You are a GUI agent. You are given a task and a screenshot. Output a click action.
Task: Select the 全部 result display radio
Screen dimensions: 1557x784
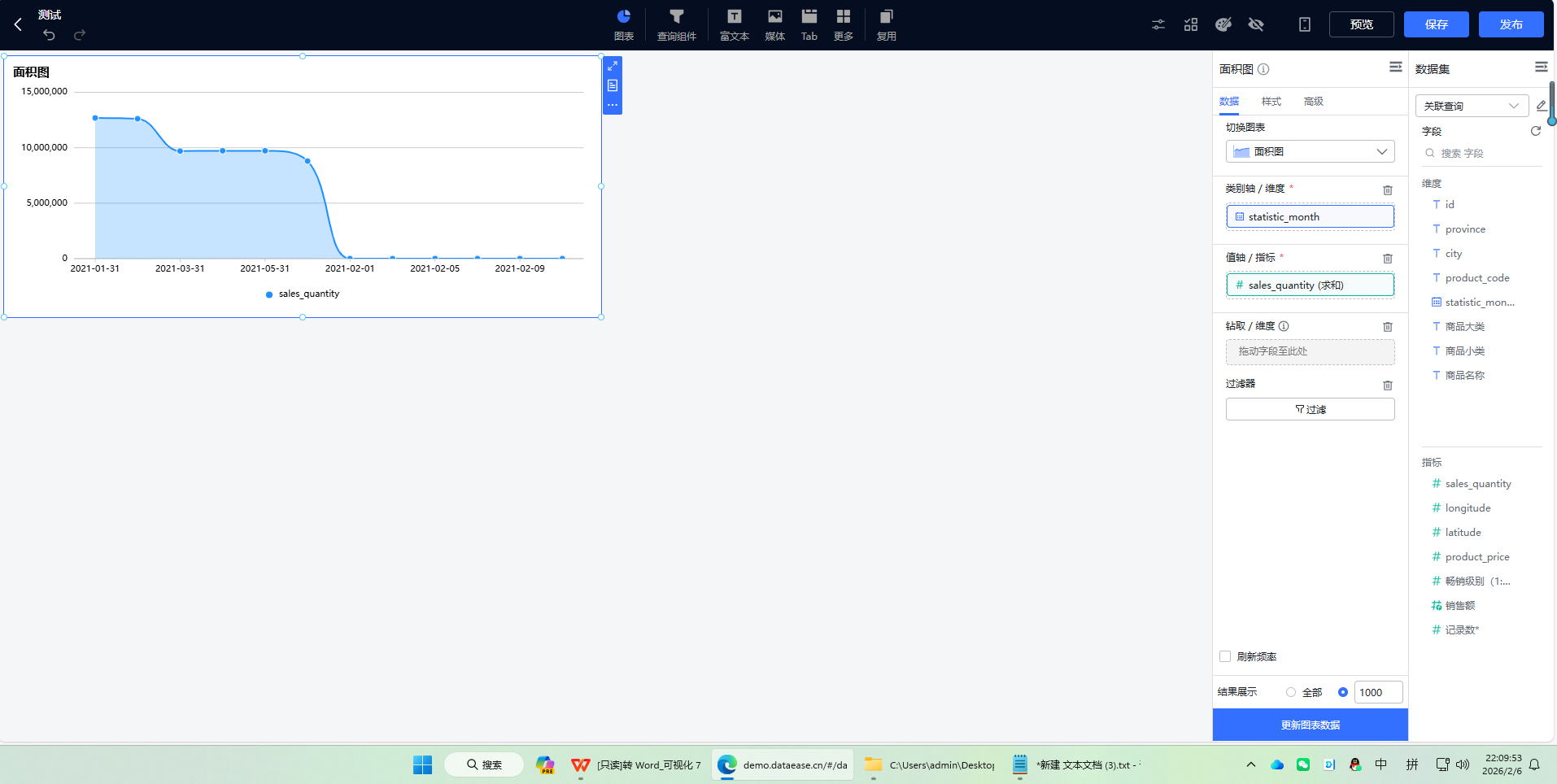coord(1291,692)
